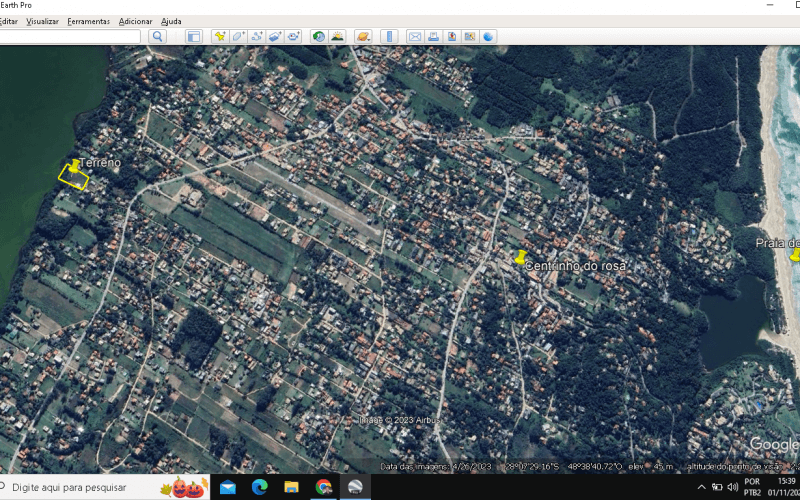
Task: Toggle sunlight across the landscape
Action: (x=337, y=36)
